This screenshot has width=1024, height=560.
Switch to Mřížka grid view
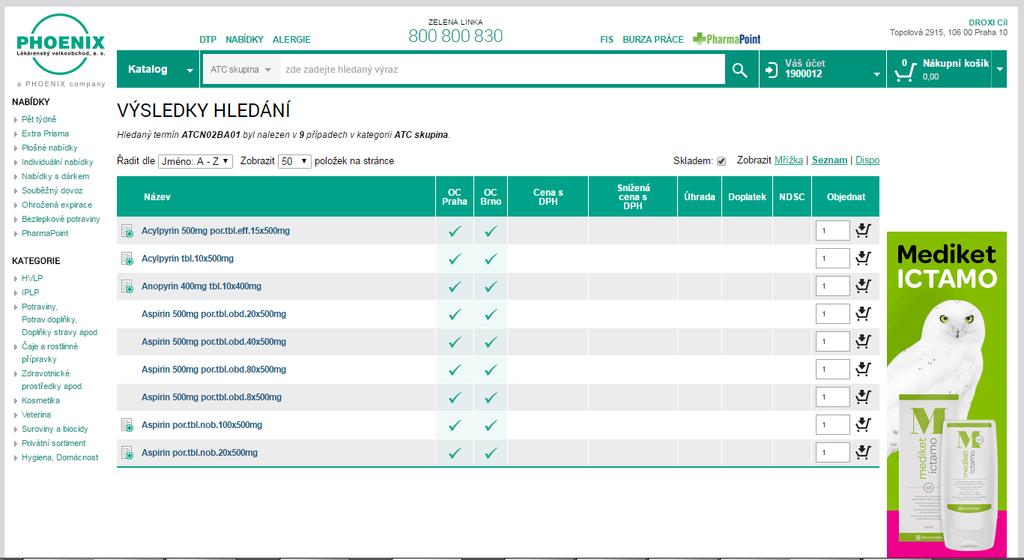tap(788, 160)
